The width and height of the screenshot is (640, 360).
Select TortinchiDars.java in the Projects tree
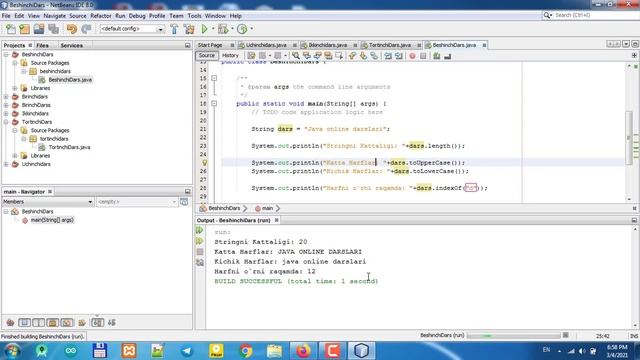(x=69, y=147)
